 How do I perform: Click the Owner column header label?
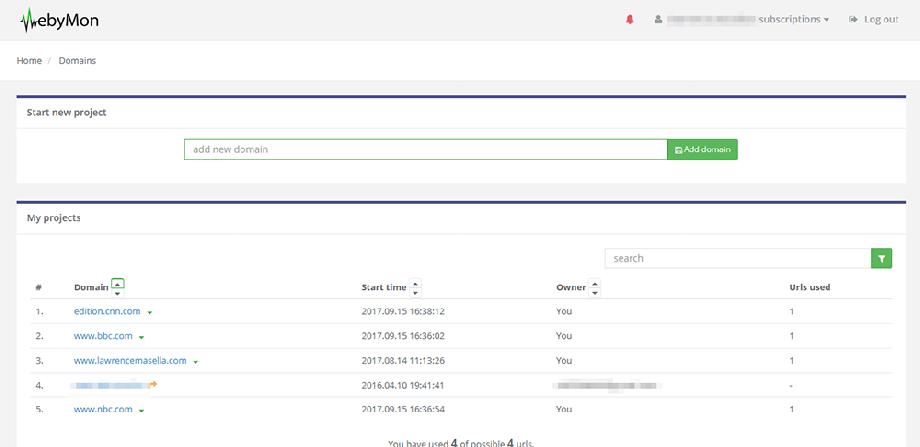point(571,287)
